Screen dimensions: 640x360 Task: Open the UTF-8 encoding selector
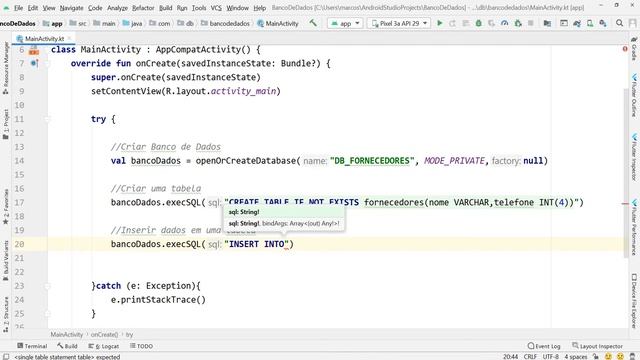(x=550, y=356)
